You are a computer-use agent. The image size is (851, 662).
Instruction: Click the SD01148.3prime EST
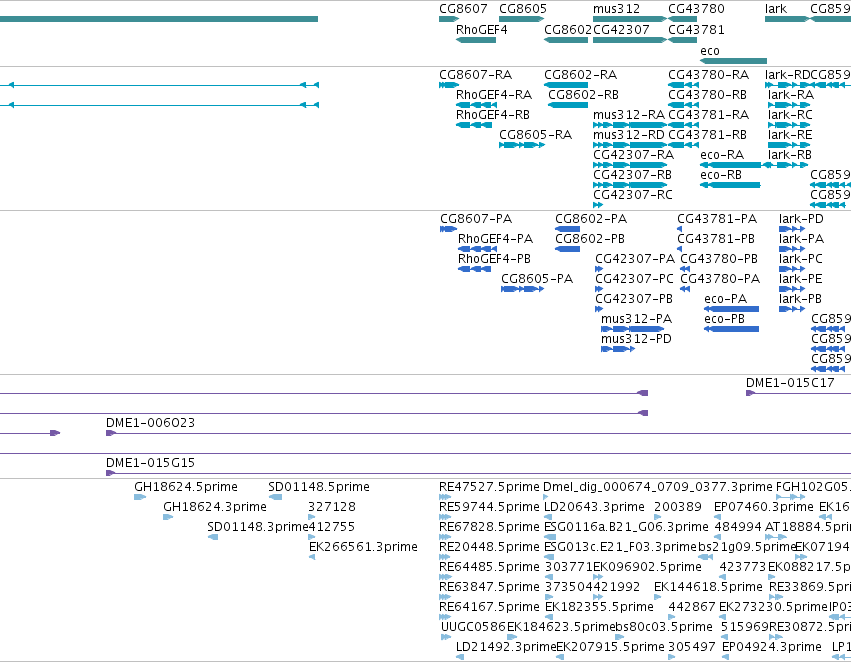213,537
